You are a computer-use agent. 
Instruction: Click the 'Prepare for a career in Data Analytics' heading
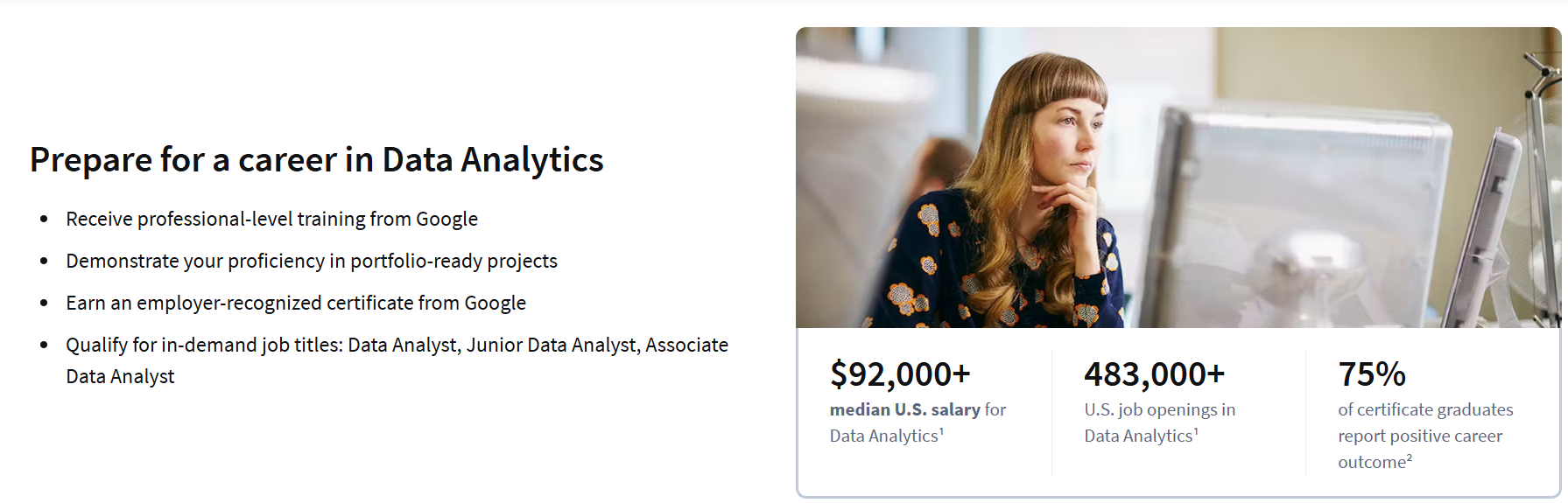point(316,160)
